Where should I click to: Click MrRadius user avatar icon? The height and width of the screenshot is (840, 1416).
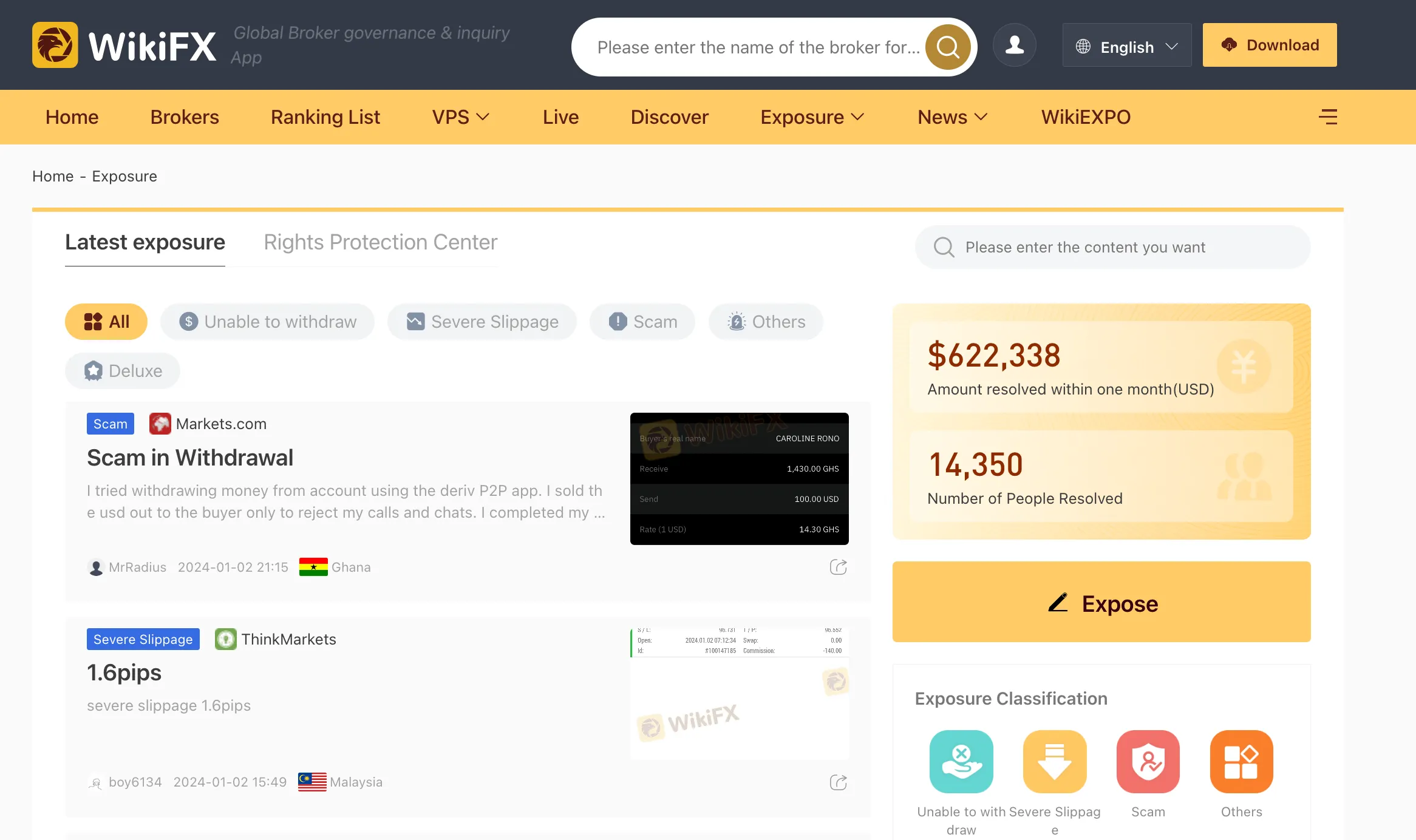96,567
